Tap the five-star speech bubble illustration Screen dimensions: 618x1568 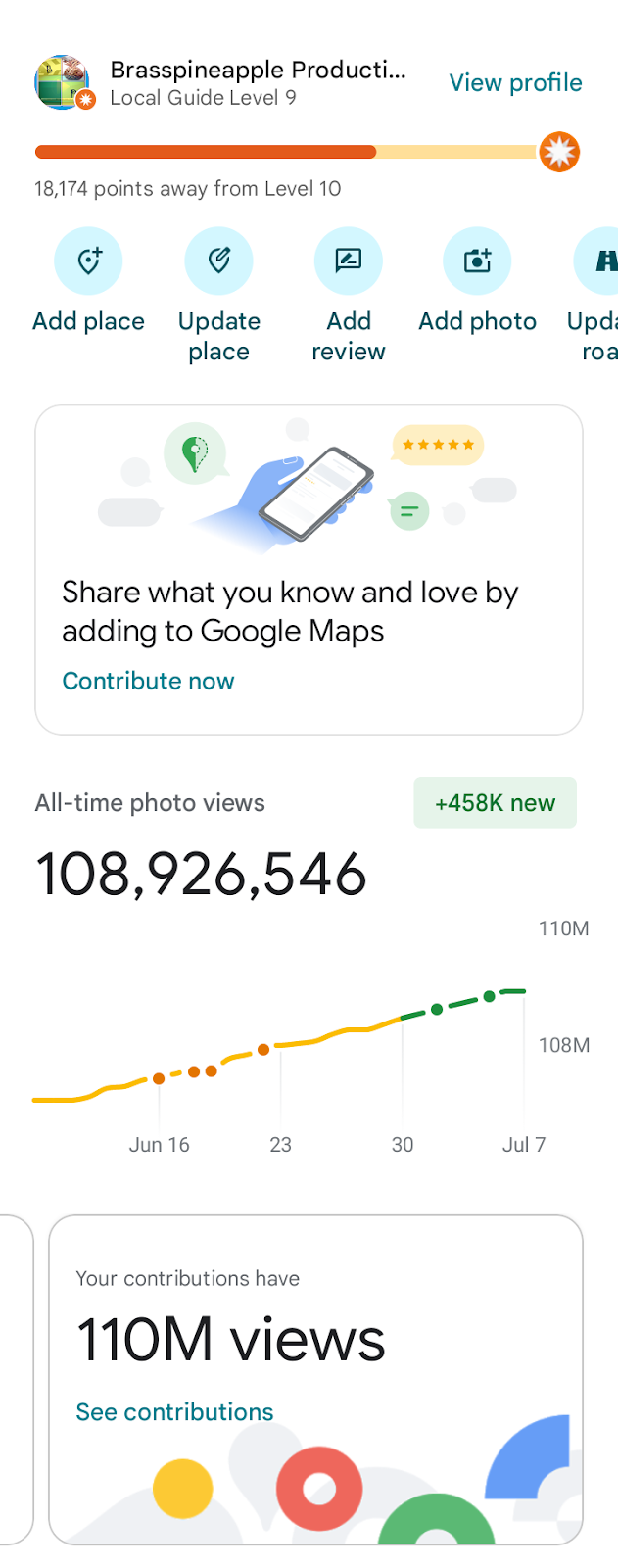click(x=438, y=445)
